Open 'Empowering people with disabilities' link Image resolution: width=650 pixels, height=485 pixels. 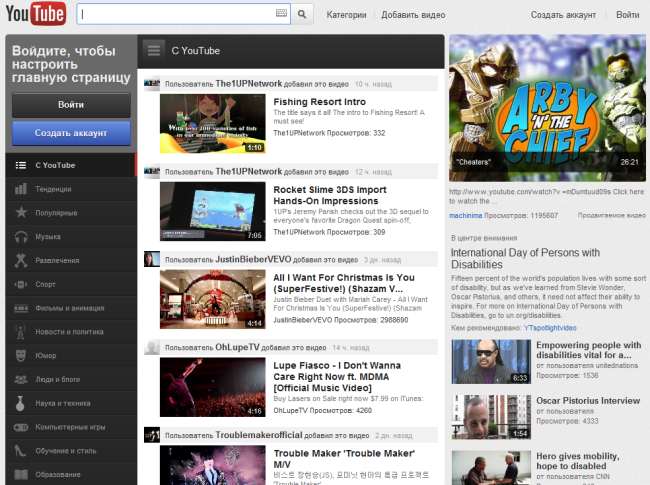coord(589,350)
